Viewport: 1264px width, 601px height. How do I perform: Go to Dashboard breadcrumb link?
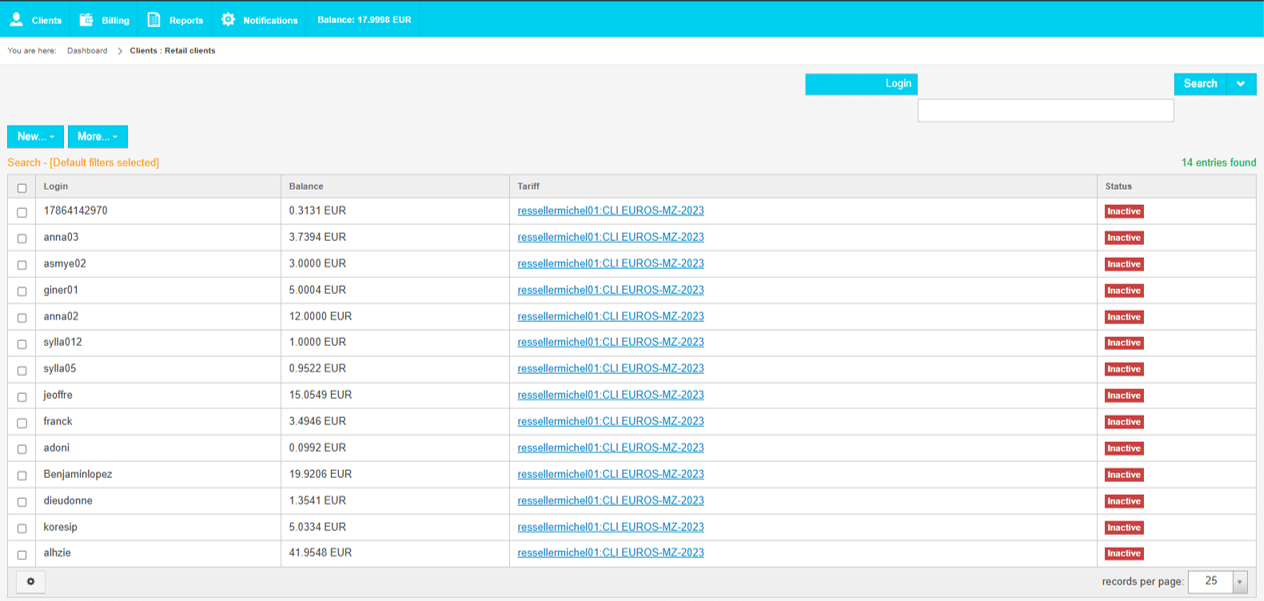pos(87,51)
